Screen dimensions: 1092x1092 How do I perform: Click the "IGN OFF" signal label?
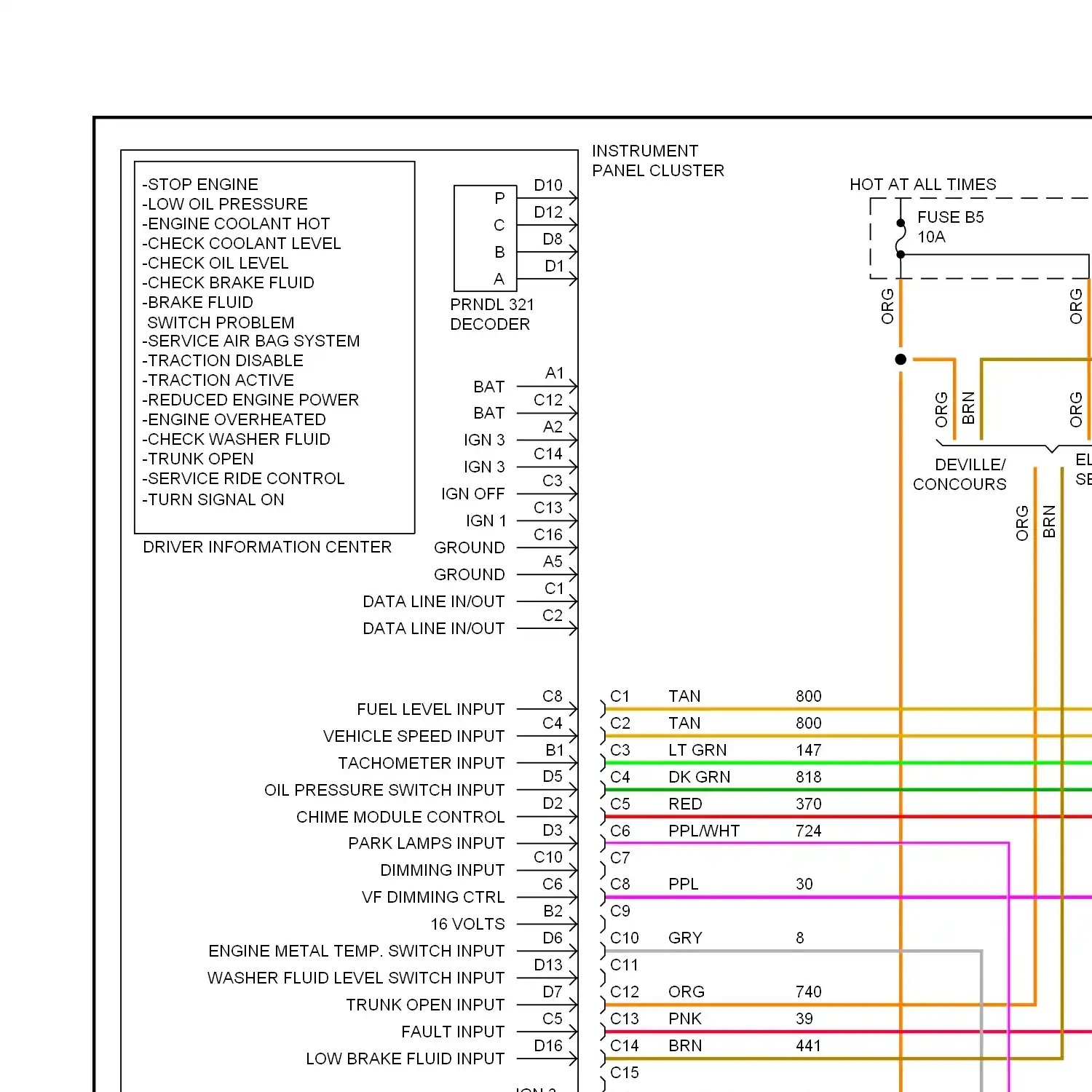(473, 494)
